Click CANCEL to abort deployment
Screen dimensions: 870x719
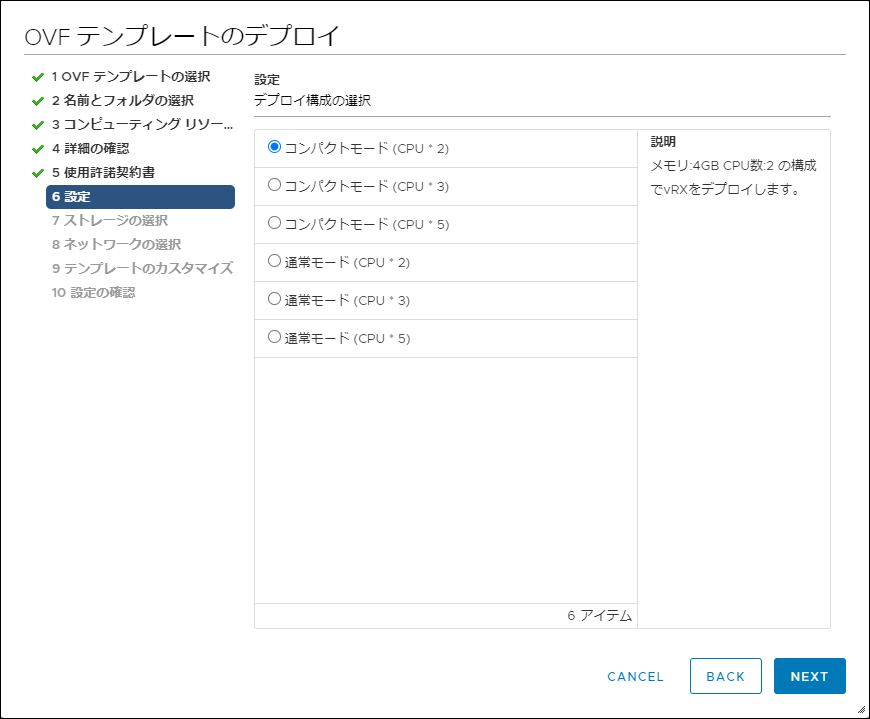[634, 676]
